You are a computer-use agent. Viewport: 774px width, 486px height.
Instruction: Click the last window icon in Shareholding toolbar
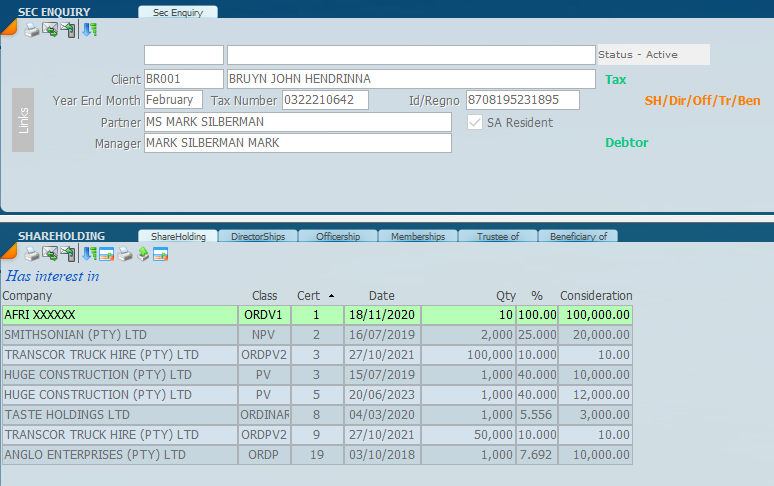click(x=160, y=254)
